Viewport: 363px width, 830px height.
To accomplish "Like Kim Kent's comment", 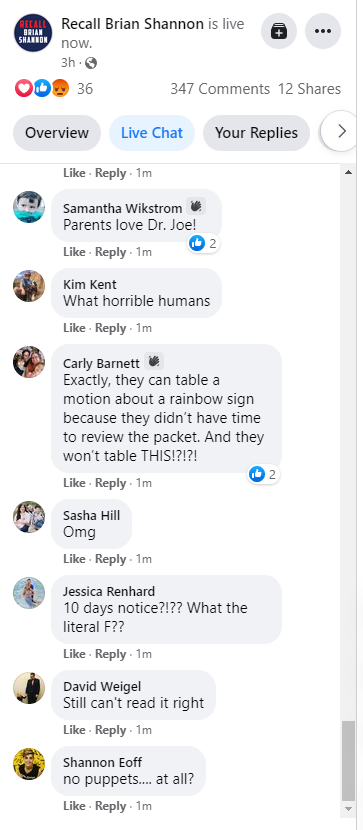I will (74, 328).
